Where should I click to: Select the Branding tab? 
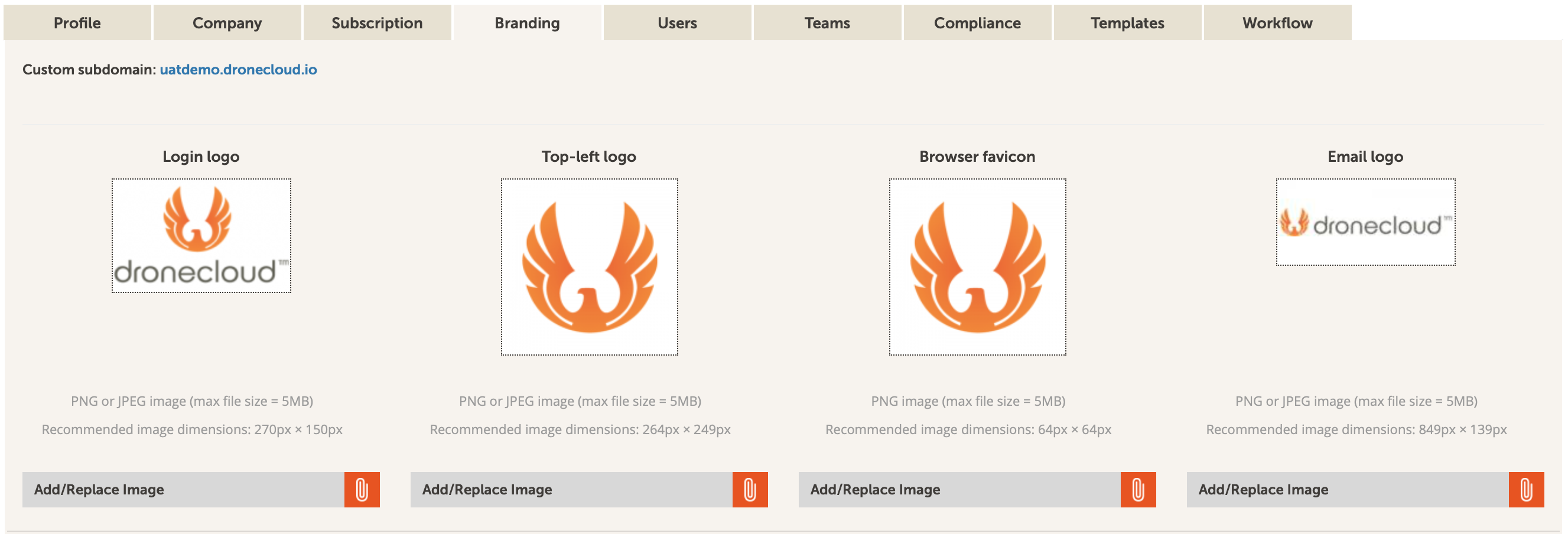[x=527, y=23]
